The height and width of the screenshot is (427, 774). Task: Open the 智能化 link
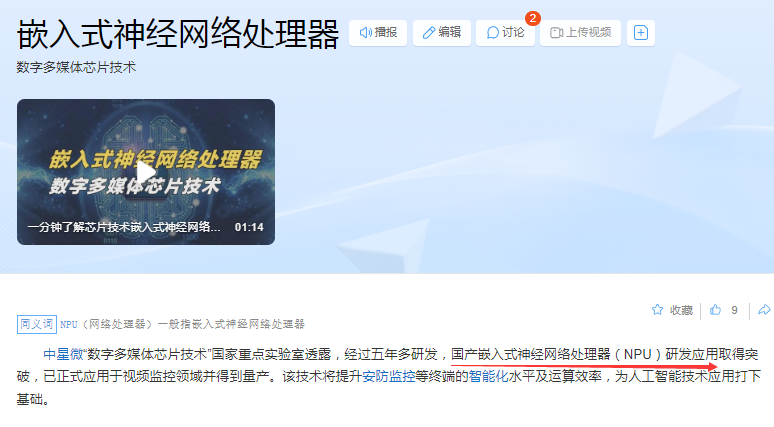pos(488,376)
